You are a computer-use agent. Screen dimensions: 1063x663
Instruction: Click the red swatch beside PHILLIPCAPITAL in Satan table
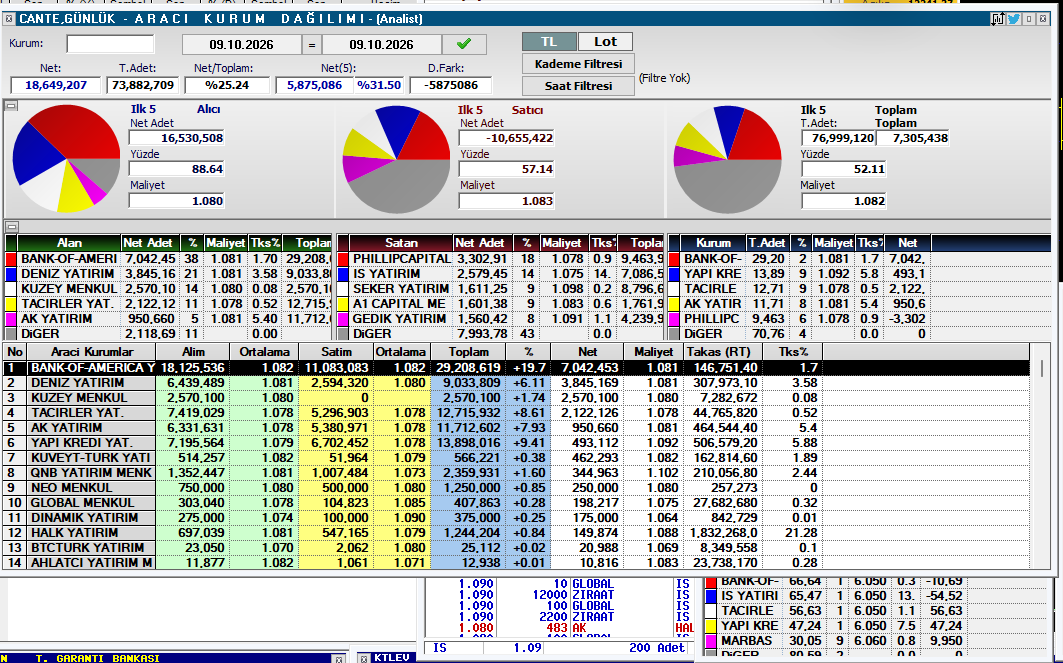click(342, 259)
